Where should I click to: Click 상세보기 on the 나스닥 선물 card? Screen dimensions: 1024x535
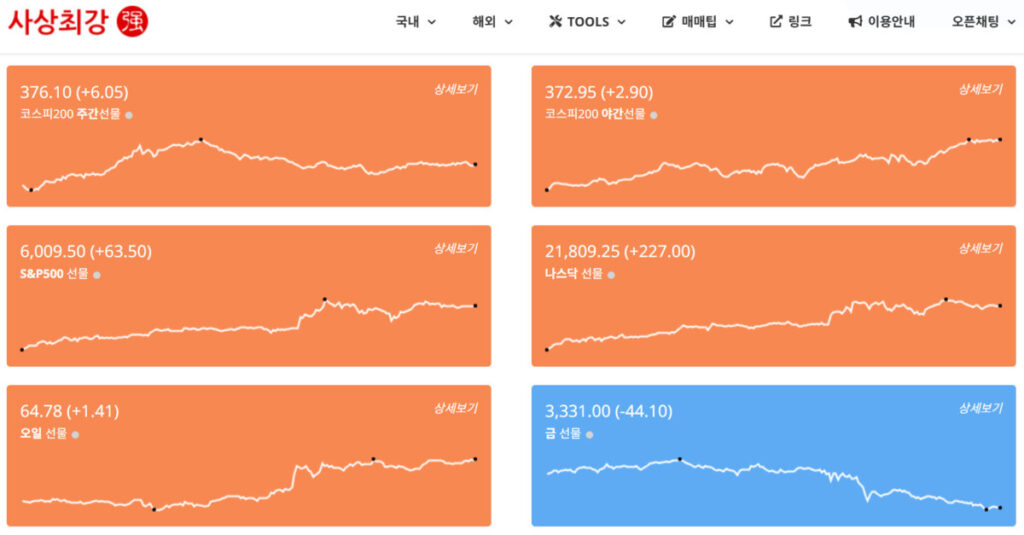(x=980, y=249)
